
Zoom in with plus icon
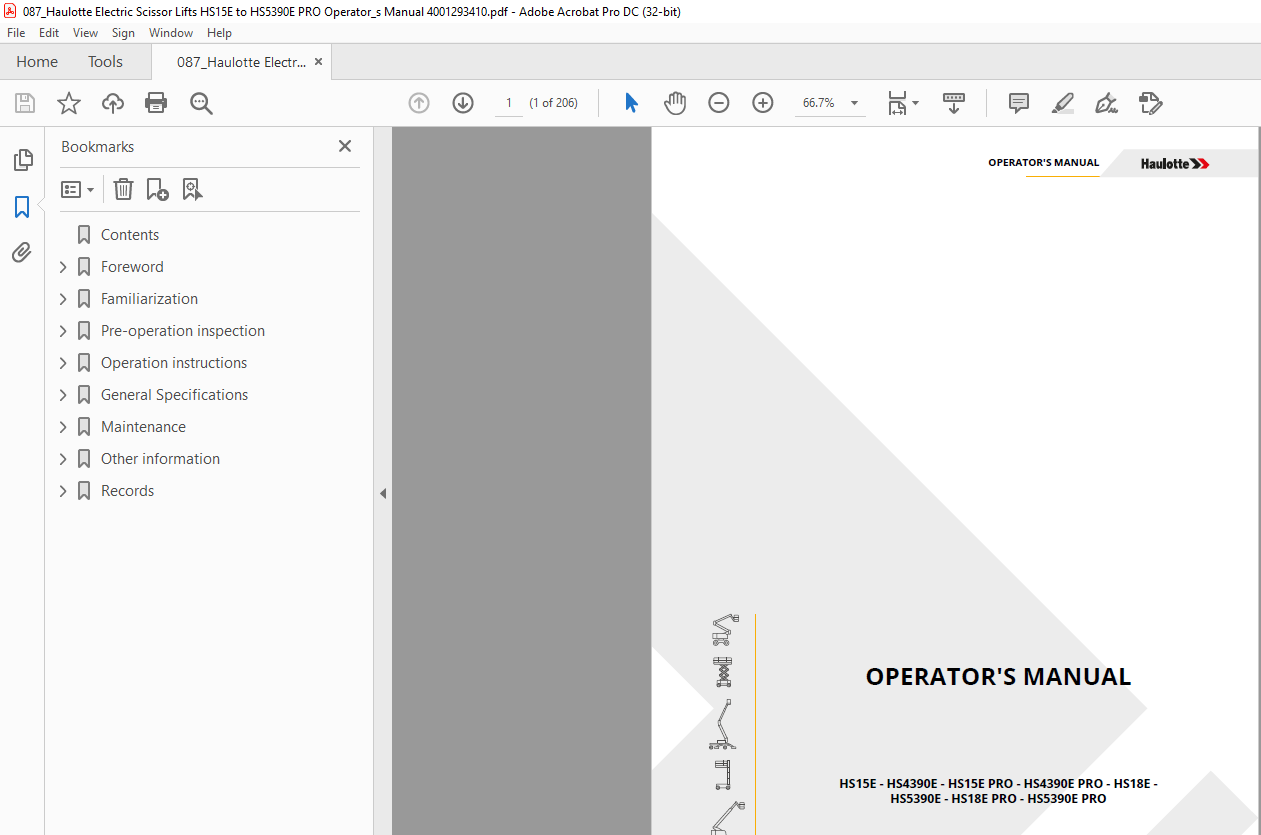763,103
